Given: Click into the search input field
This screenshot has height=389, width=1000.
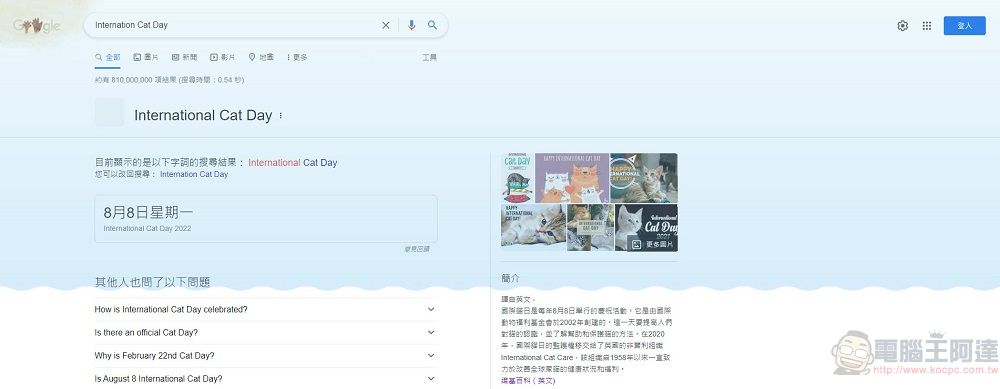Looking at the screenshot, I should tap(235, 26).
